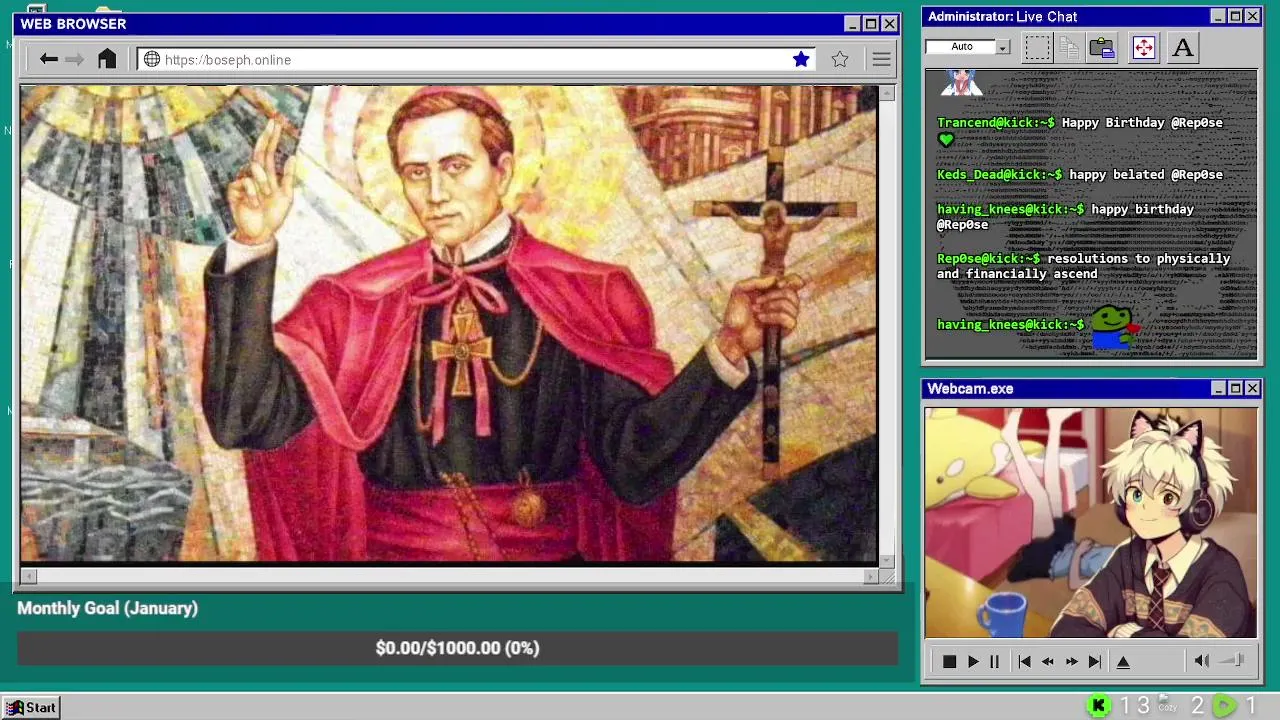Focus the boseph.online address field
This screenshot has width=1280, height=720.
tap(475, 59)
